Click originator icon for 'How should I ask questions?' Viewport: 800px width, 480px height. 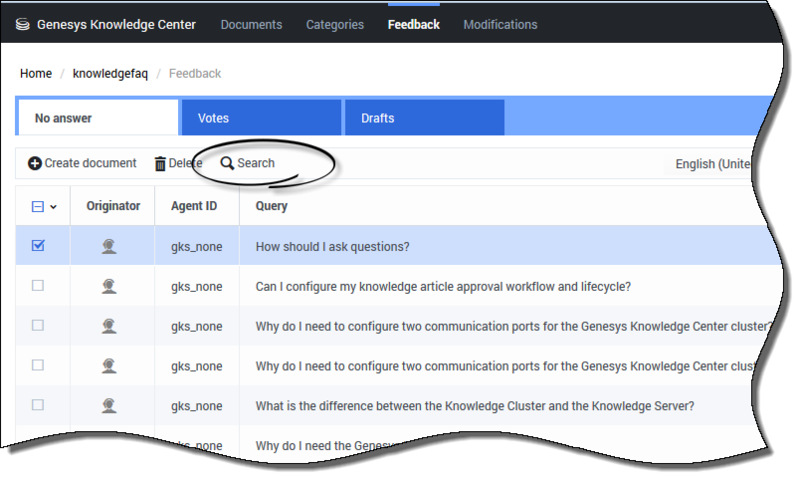point(109,246)
